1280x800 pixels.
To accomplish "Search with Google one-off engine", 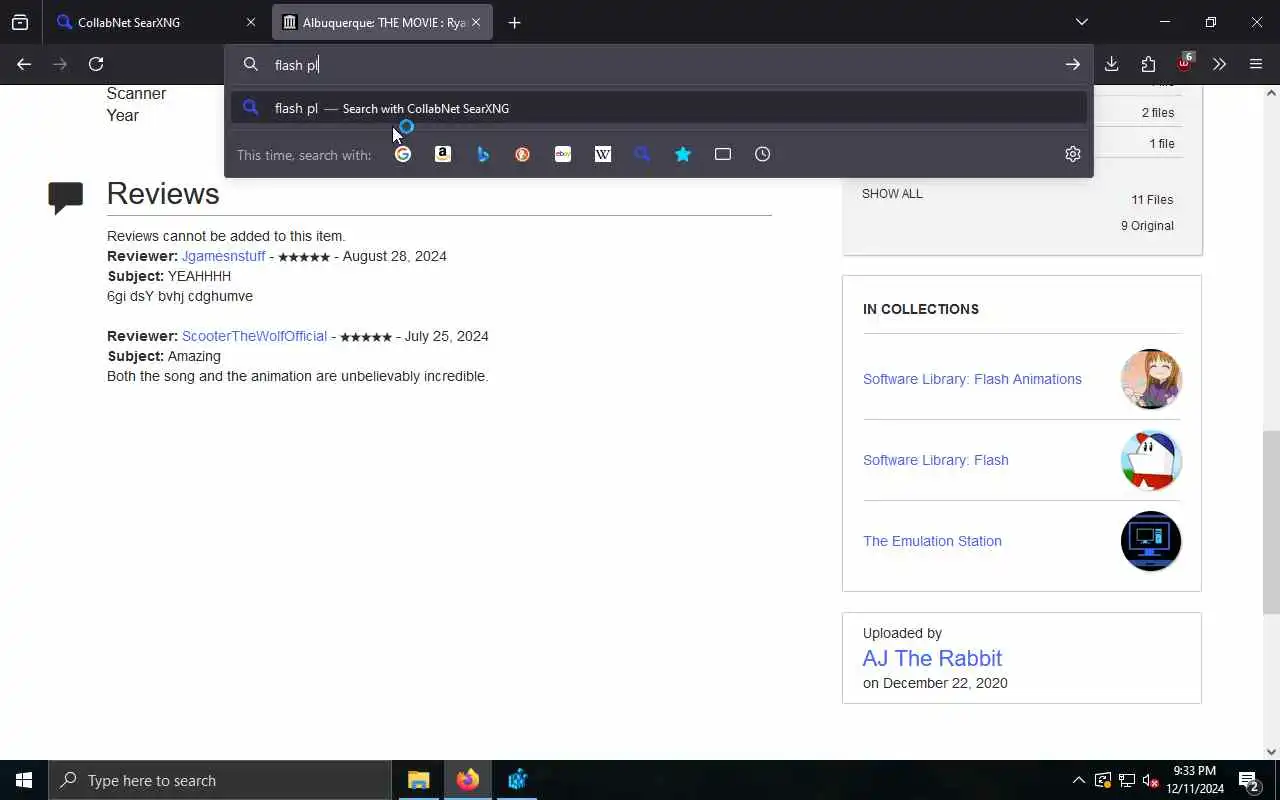I will (x=403, y=154).
